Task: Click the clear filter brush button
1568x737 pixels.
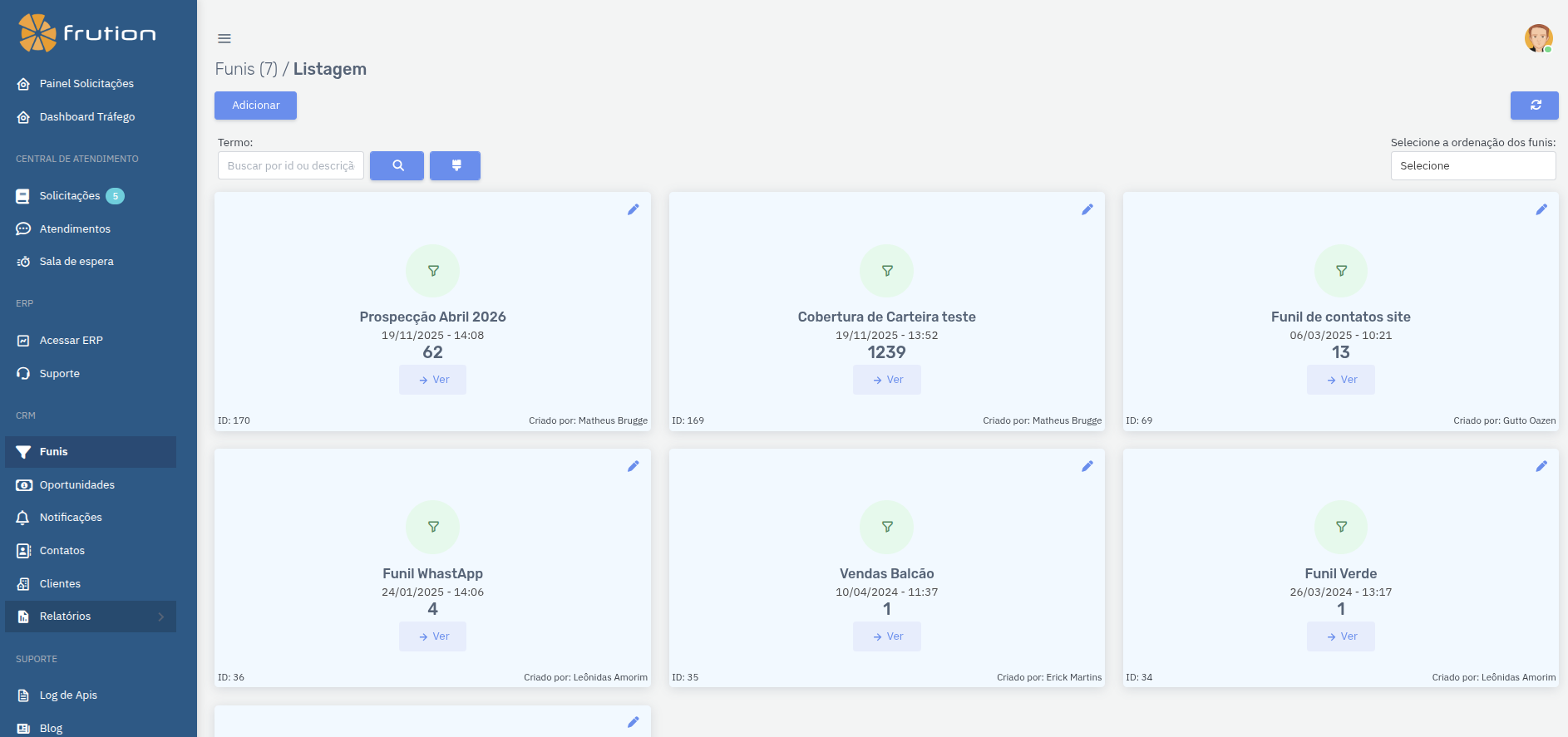Action: (456, 165)
